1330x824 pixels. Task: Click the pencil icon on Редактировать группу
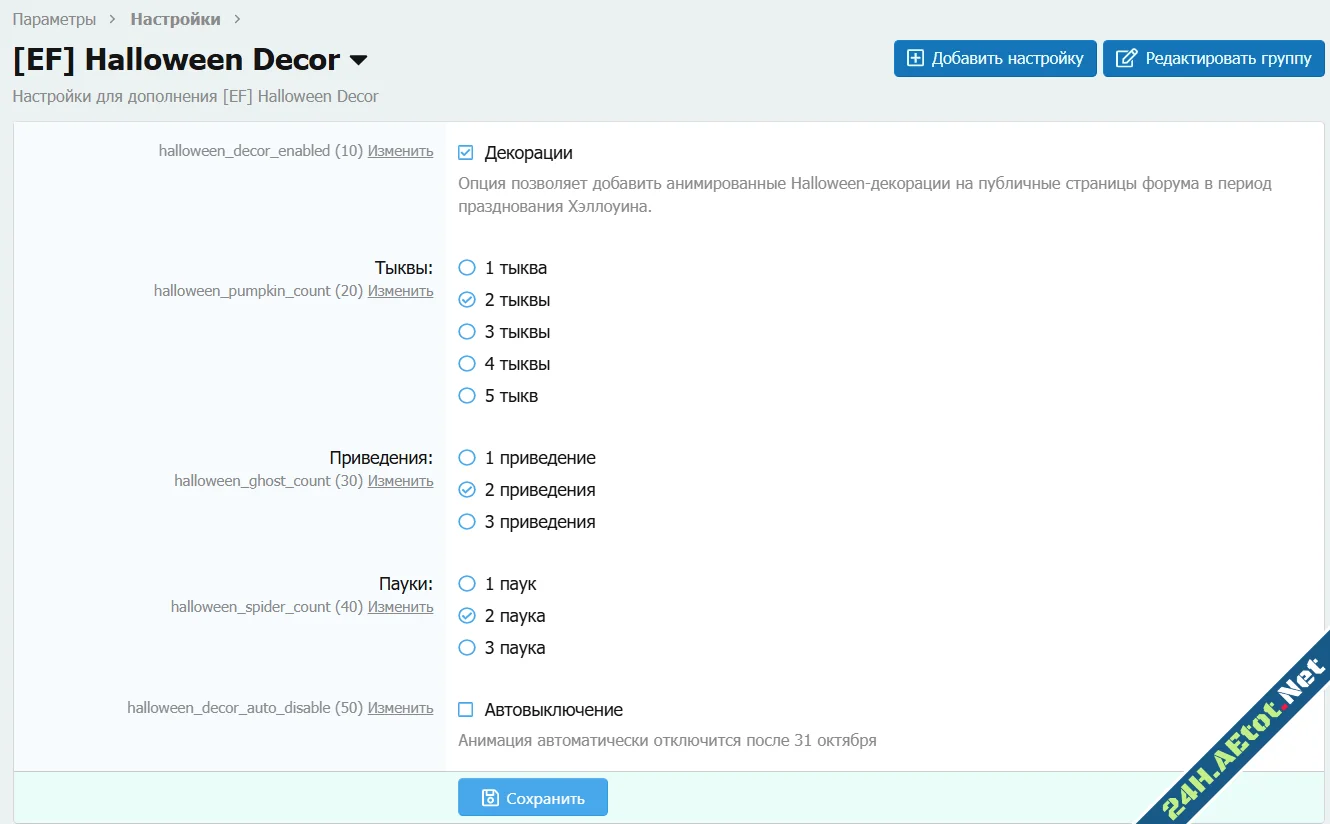pyautogui.click(x=1126, y=59)
